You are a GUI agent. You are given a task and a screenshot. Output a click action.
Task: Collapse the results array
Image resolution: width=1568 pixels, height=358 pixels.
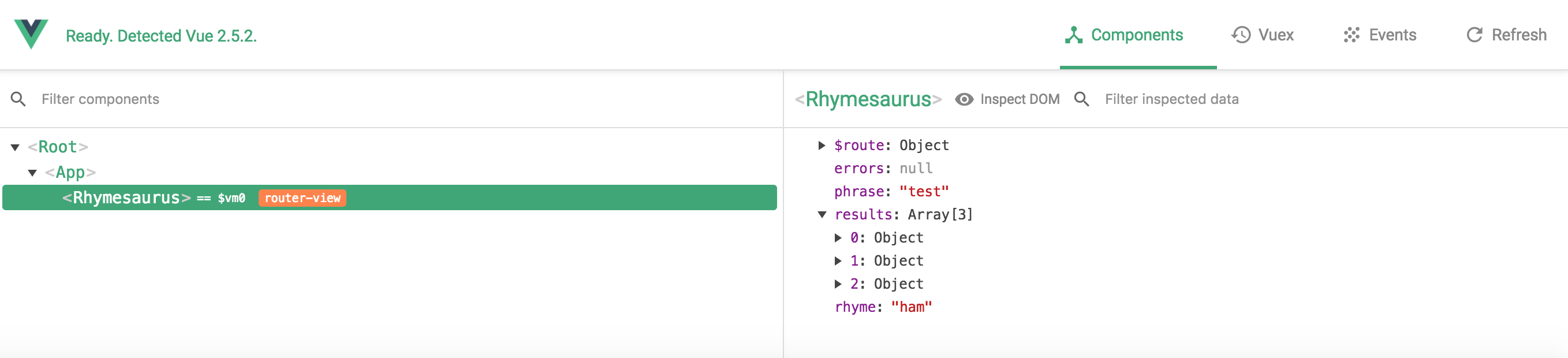[x=822, y=215]
